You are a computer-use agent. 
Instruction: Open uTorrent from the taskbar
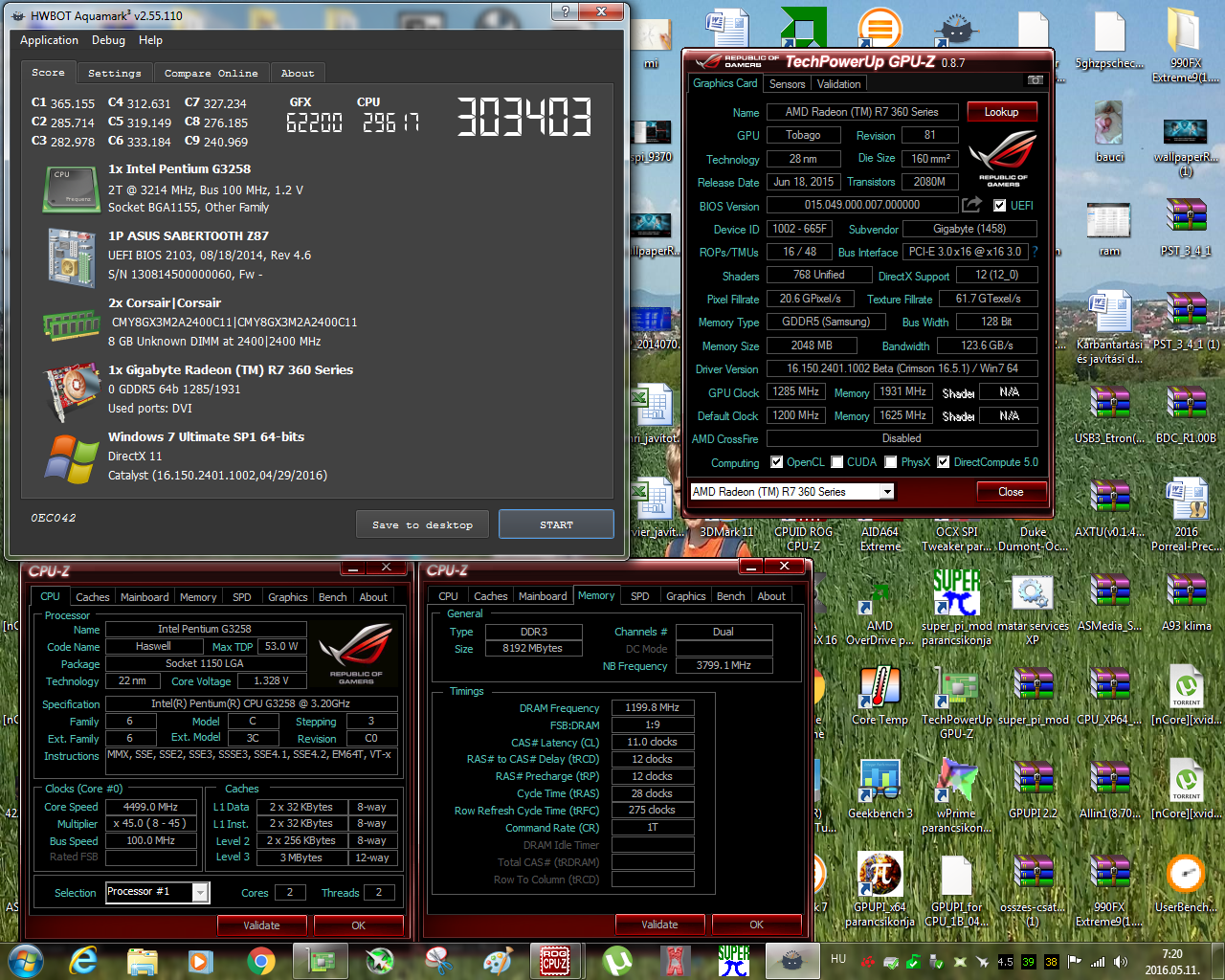click(x=616, y=961)
